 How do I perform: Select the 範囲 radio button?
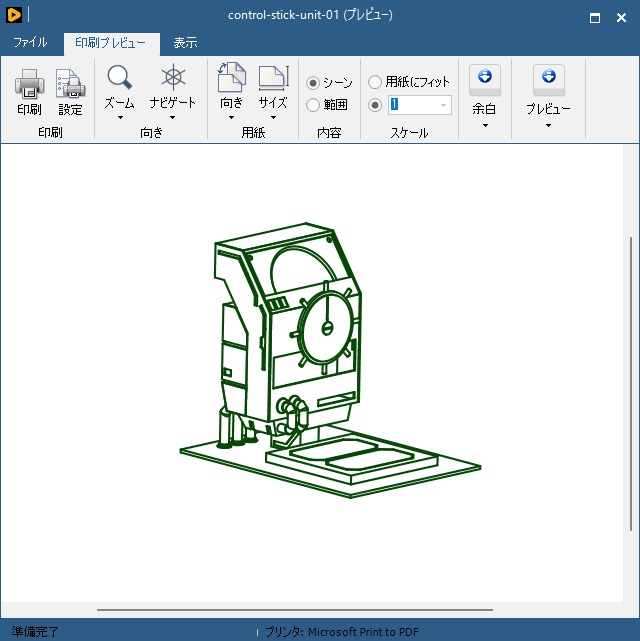[313, 105]
